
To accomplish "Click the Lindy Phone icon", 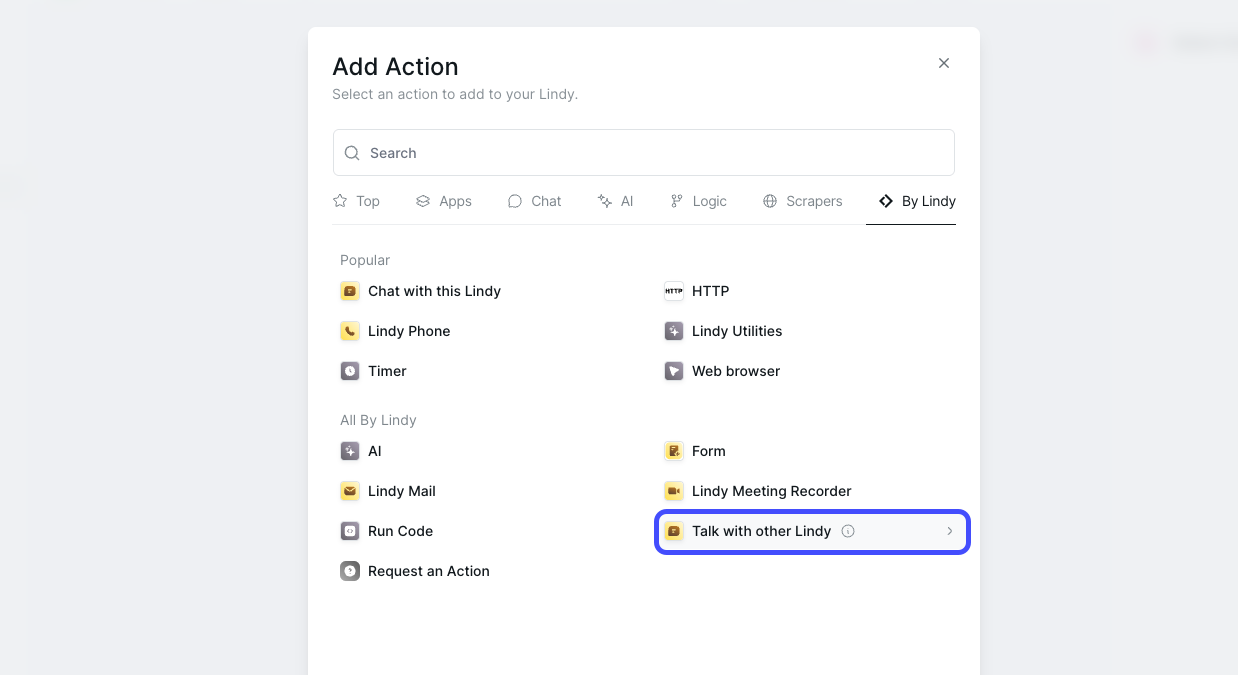I will (x=350, y=331).
